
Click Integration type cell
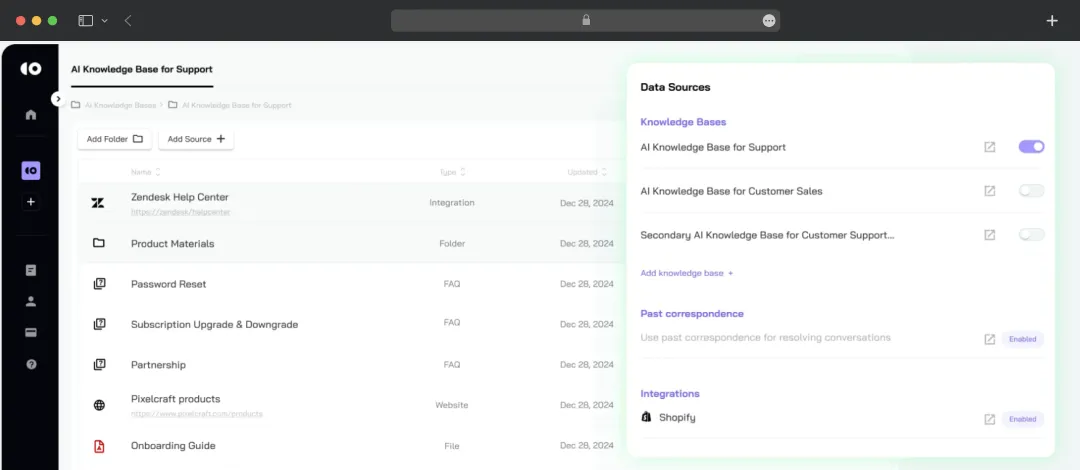(x=452, y=203)
